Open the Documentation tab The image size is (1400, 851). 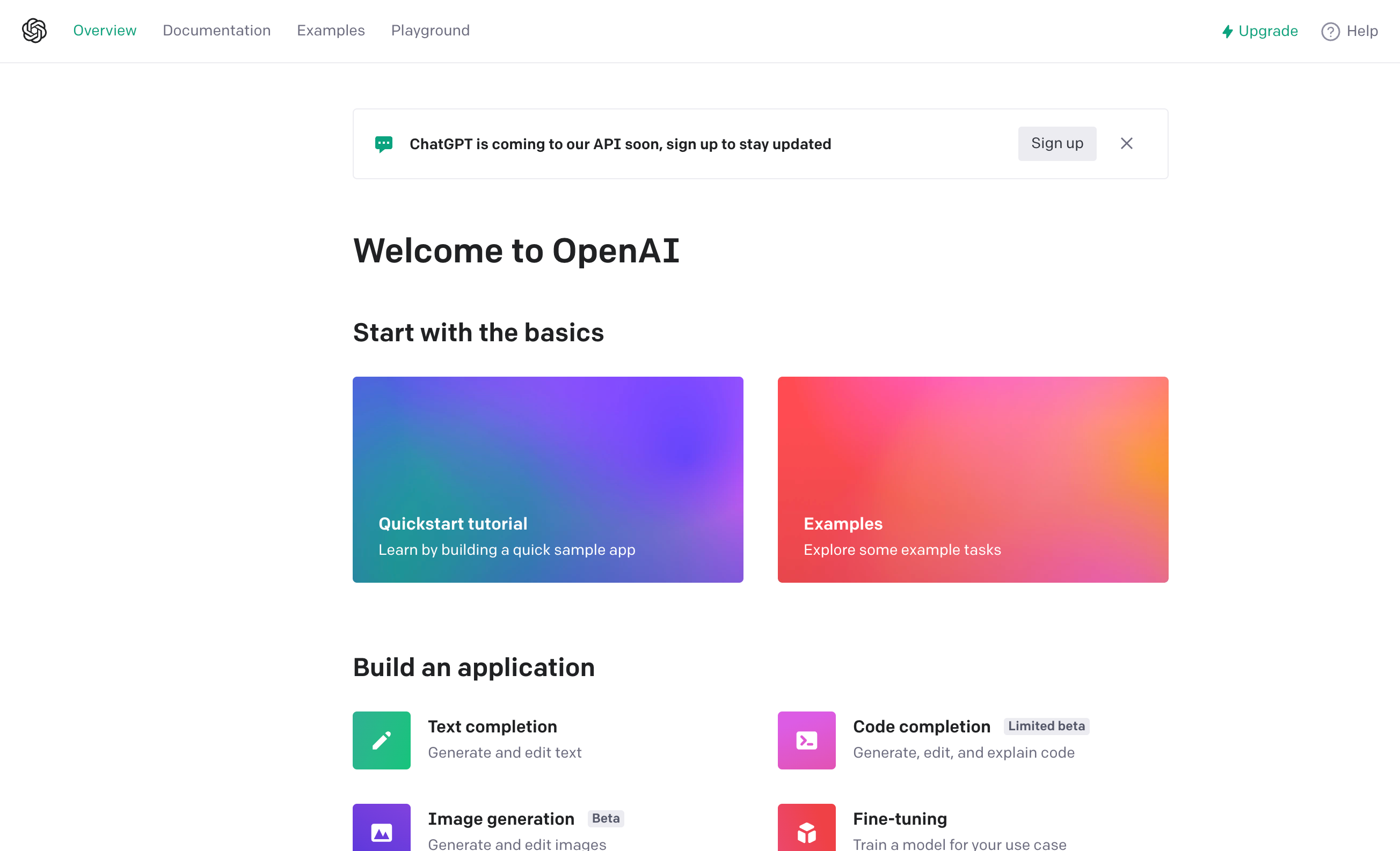pos(216,31)
